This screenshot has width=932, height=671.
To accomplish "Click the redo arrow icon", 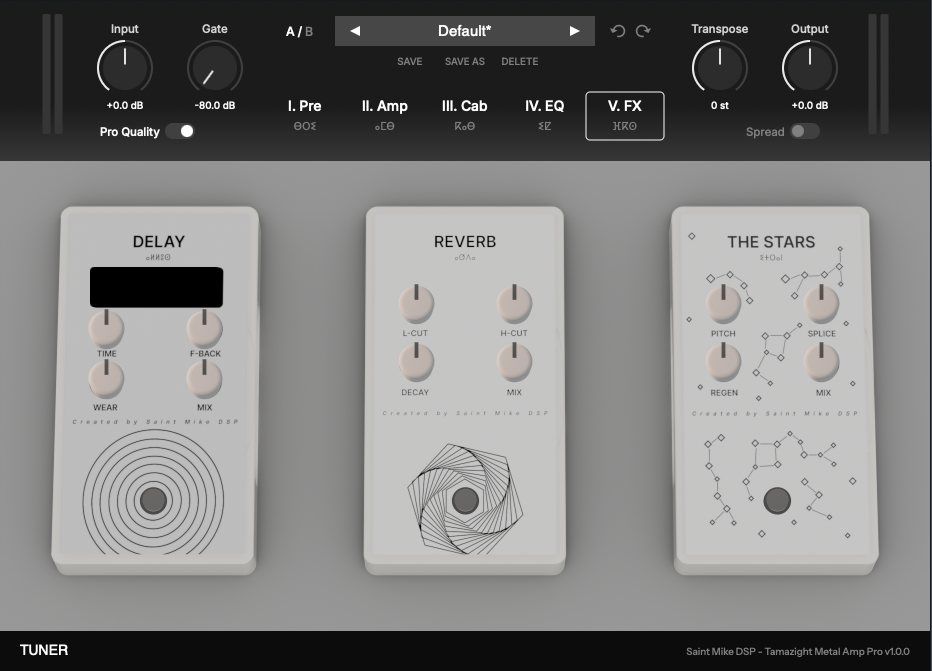I will pos(643,31).
